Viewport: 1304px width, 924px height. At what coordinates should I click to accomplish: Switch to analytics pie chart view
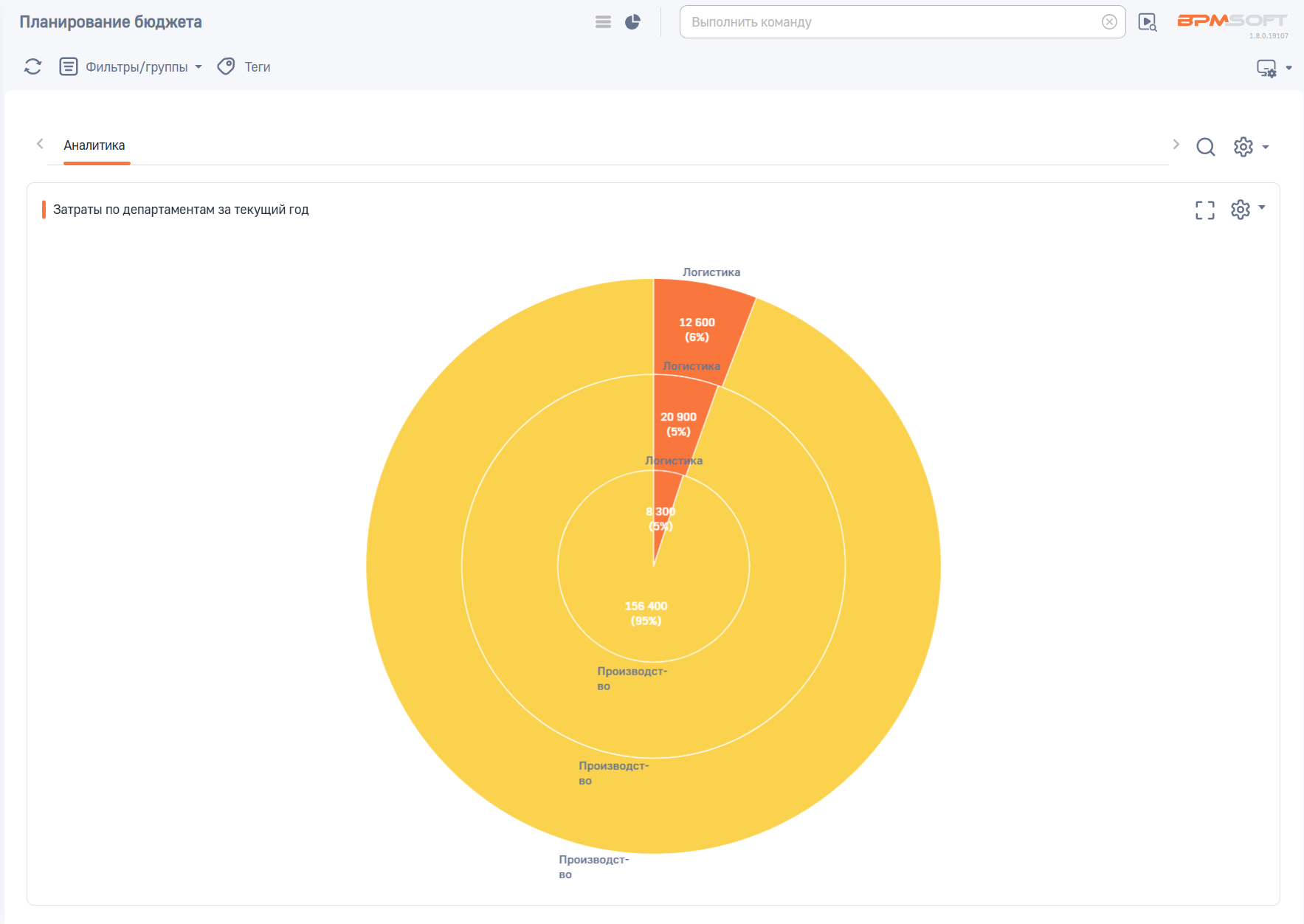pos(632,22)
